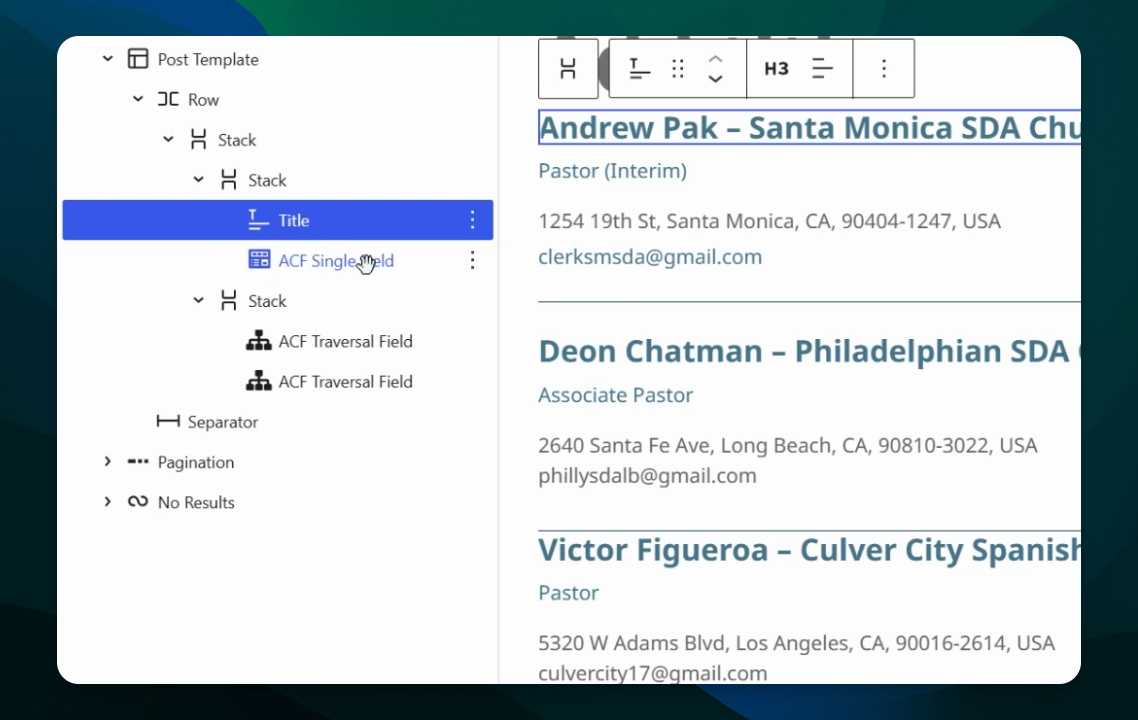Move block up with toolbar arrow
This screenshot has height=720, width=1138.
(716, 60)
